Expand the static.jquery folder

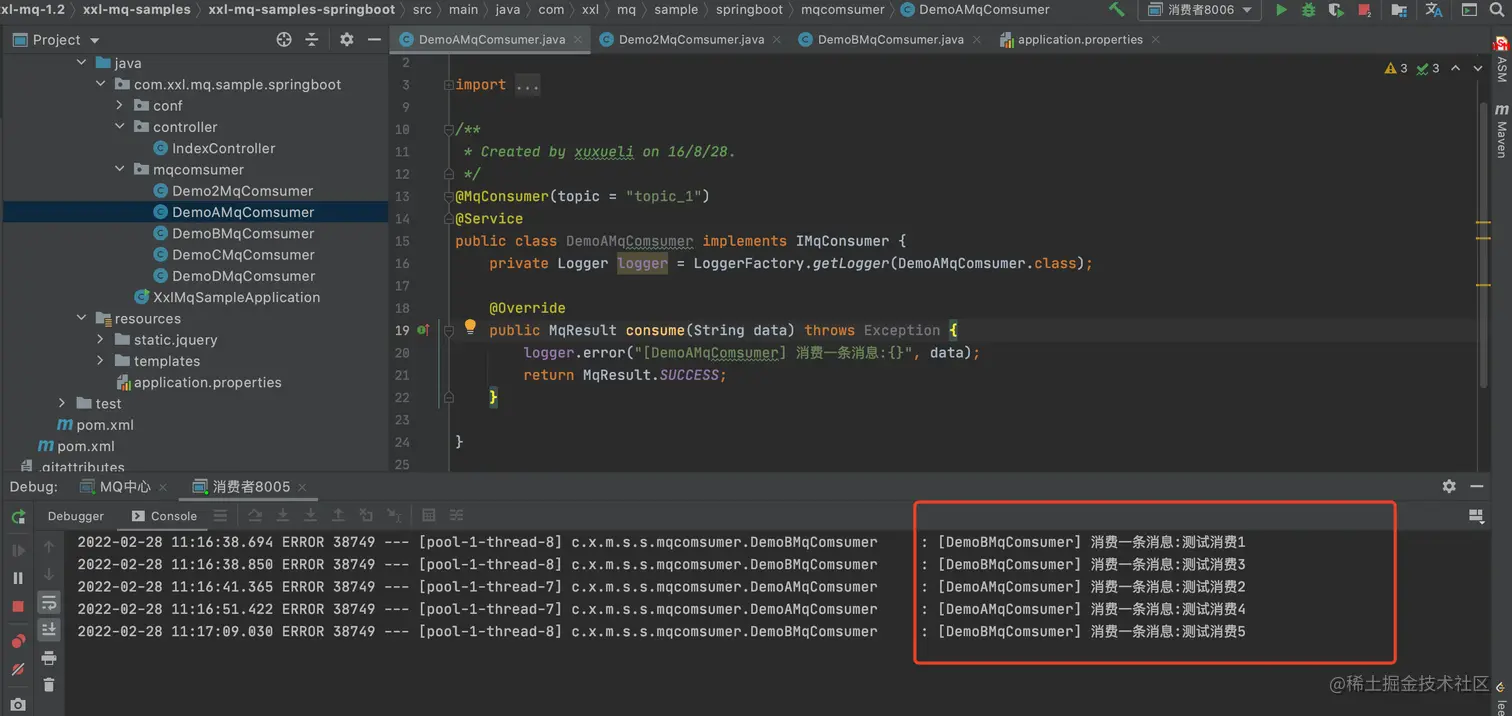point(101,340)
